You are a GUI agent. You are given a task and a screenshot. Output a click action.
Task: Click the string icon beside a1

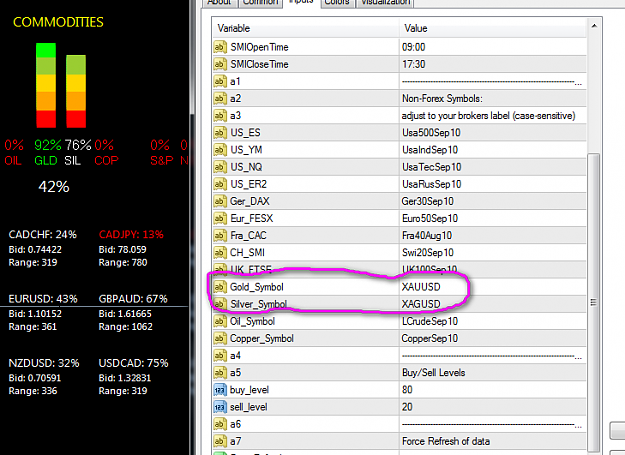click(220, 81)
